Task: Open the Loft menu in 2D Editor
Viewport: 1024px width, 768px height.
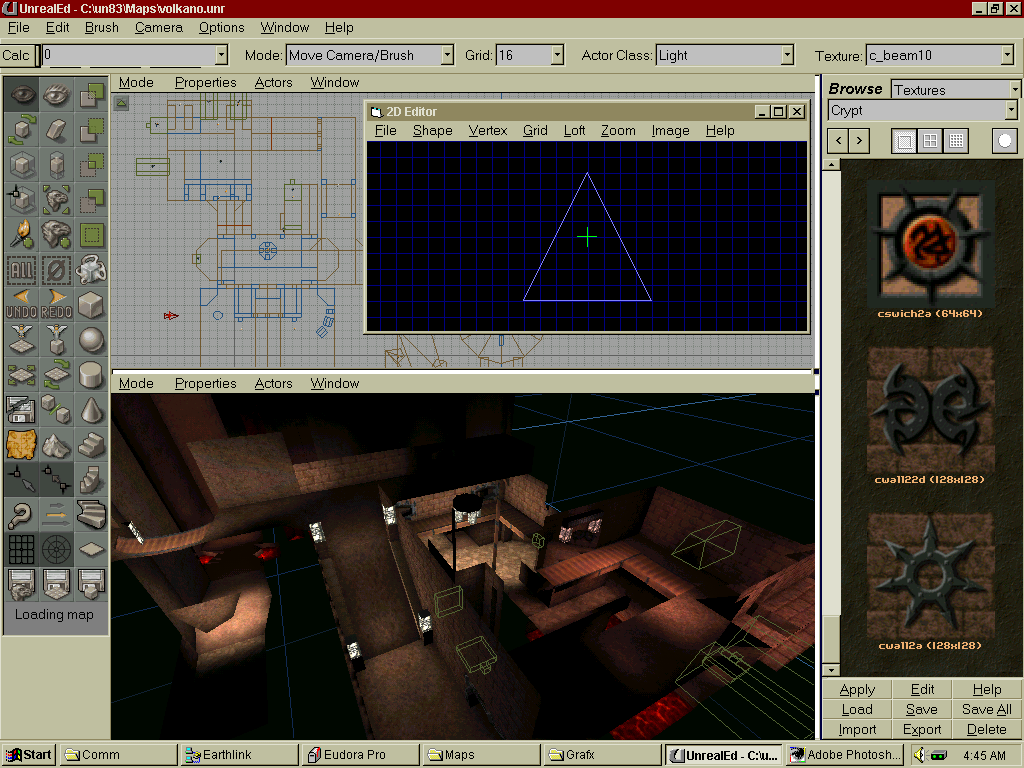Action: pyautogui.click(x=574, y=130)
